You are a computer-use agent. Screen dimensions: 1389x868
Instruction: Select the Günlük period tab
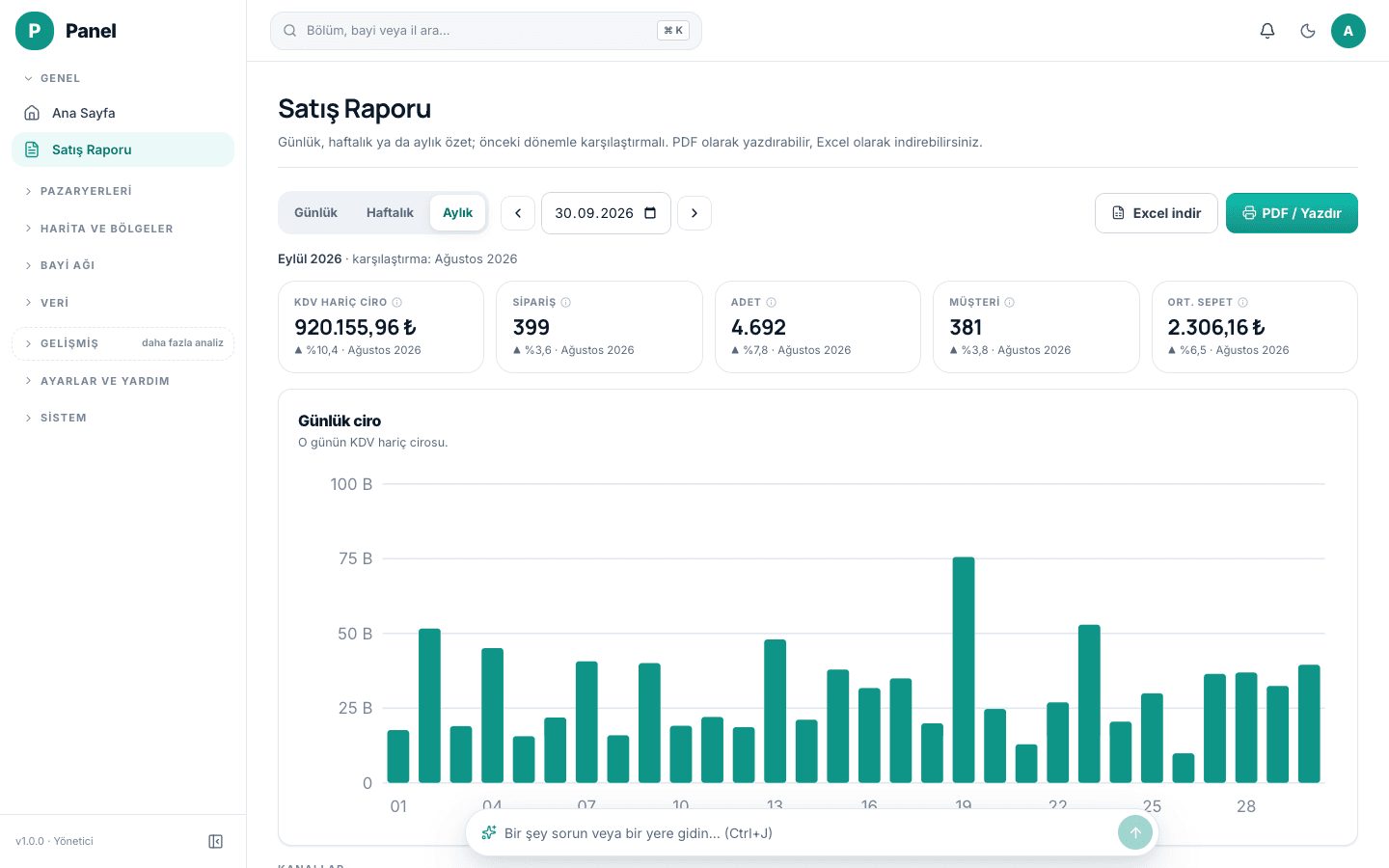click(315, 213)
